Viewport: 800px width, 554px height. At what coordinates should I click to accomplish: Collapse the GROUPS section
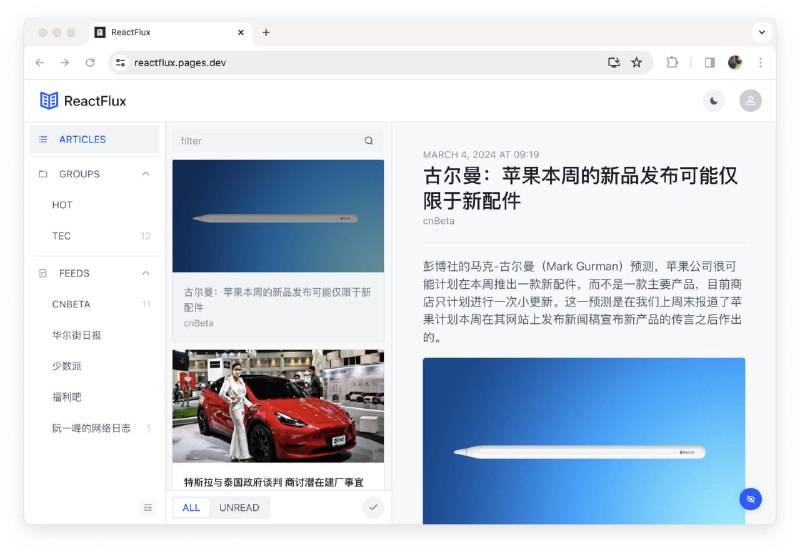click(146, 174)
